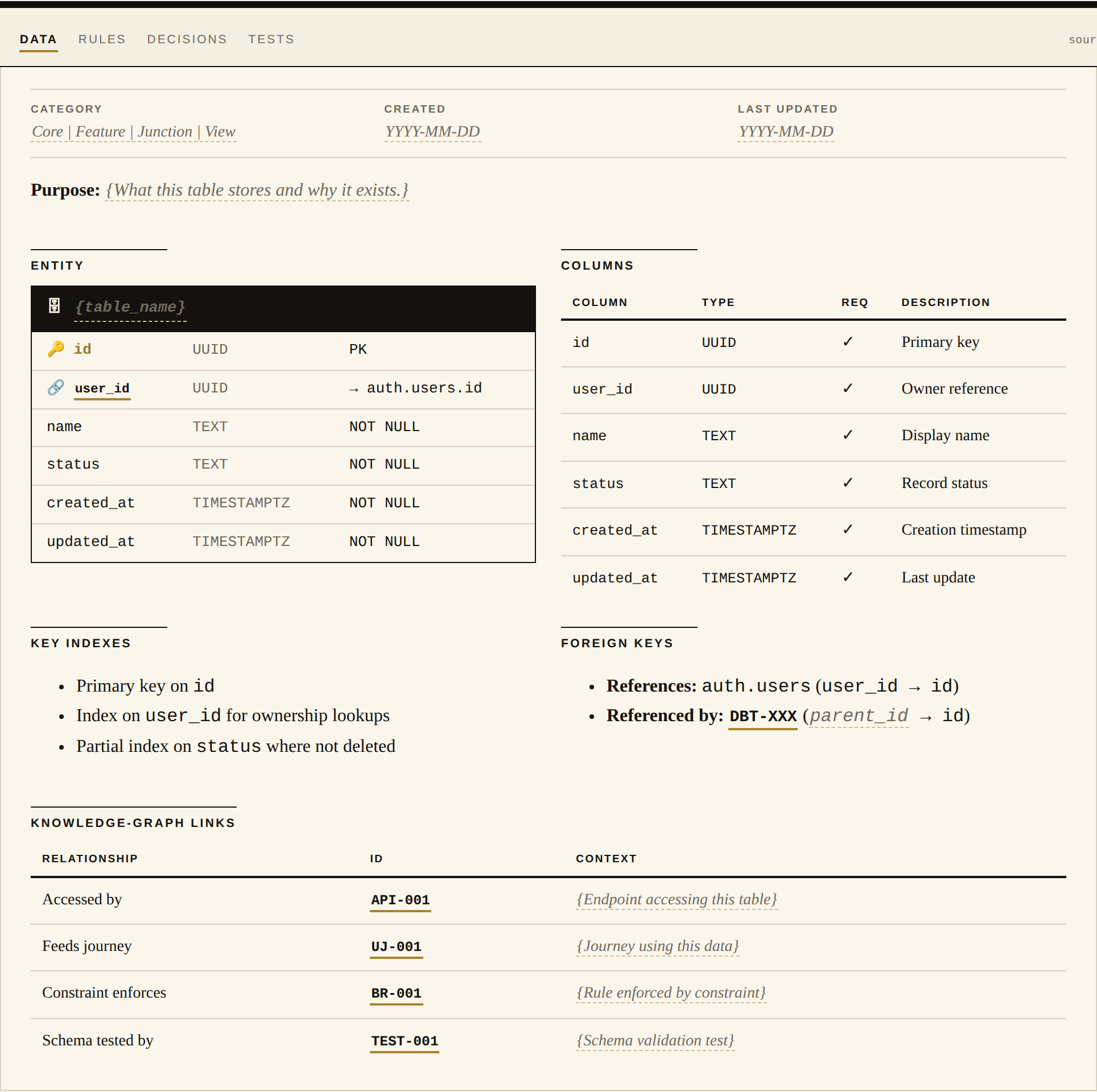Image resolution: width=1097 pixels, height=1092 pixels.
Task: Click the created_at row in the entity table
Action: point(283,503)
